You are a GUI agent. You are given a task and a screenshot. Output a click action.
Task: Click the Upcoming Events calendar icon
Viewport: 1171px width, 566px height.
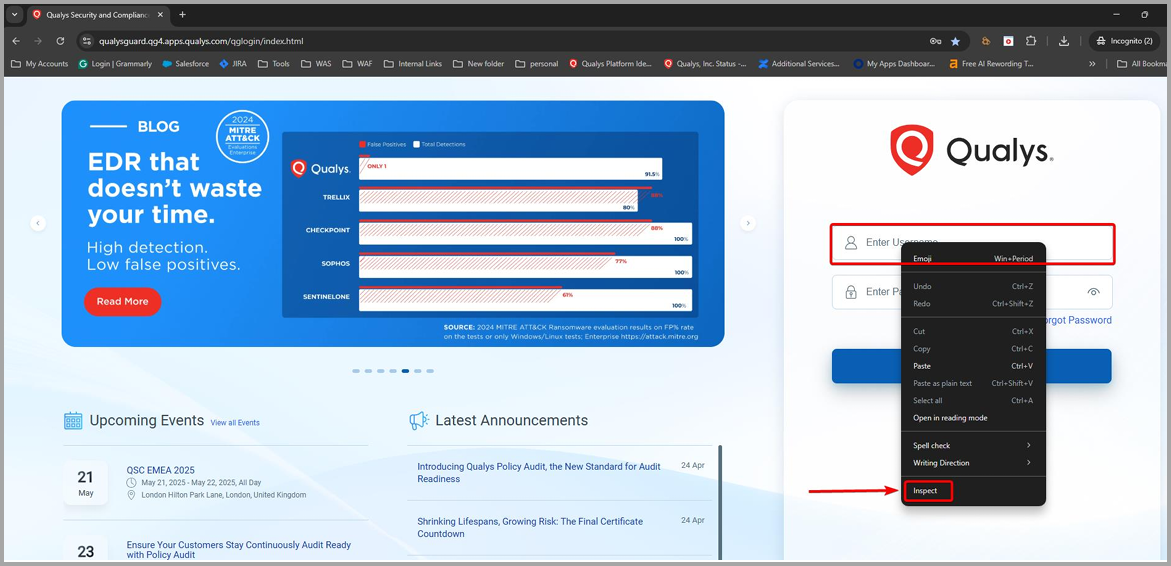(73, 420)
